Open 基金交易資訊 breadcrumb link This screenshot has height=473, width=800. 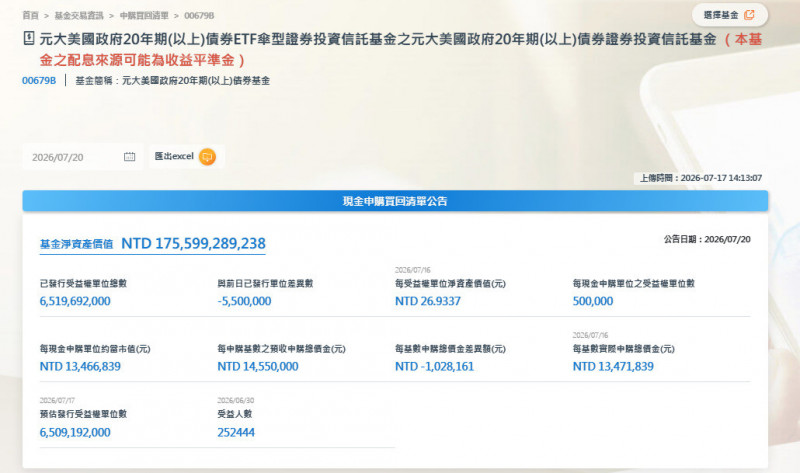[79, 15]
